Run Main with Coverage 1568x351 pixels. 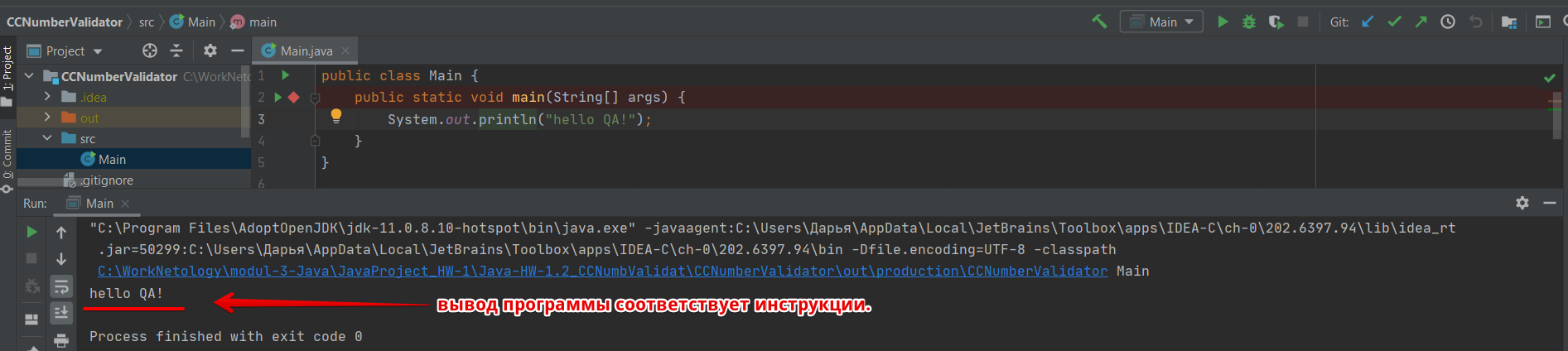(x=1276, y=22)
